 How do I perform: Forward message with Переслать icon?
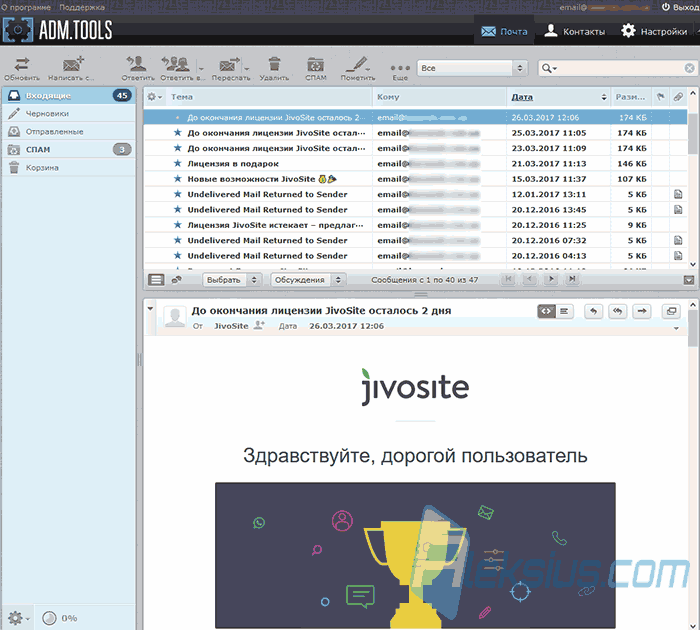pos(229,65)
